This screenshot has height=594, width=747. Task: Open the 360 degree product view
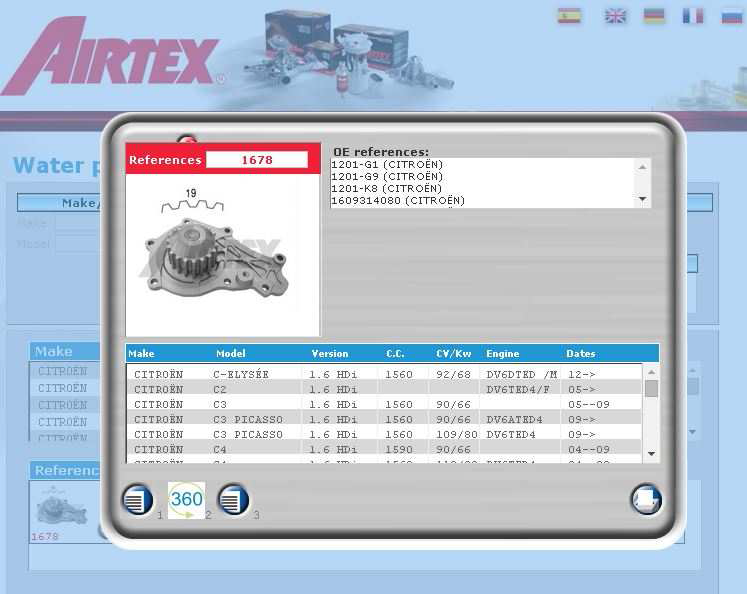[x=186, y=500]
